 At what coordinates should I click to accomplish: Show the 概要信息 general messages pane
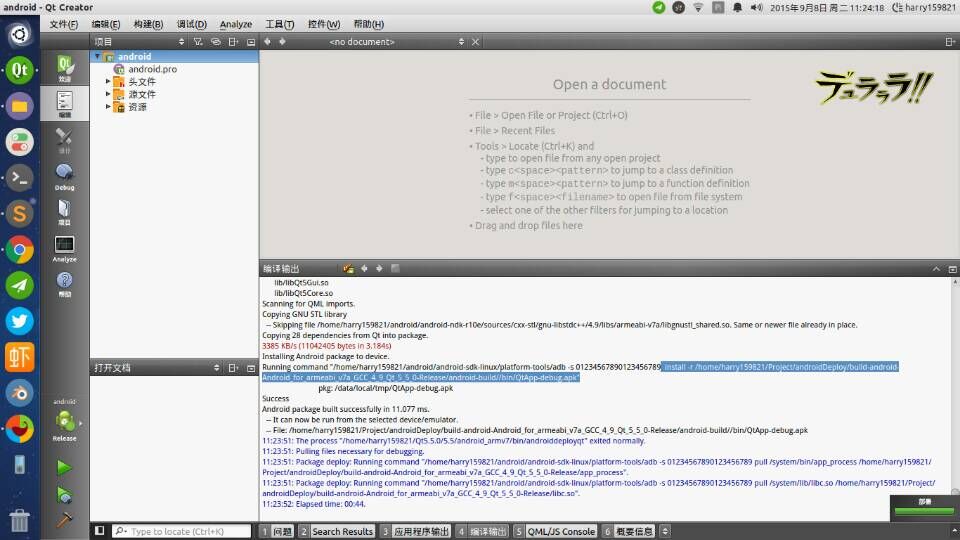(629, 531)
